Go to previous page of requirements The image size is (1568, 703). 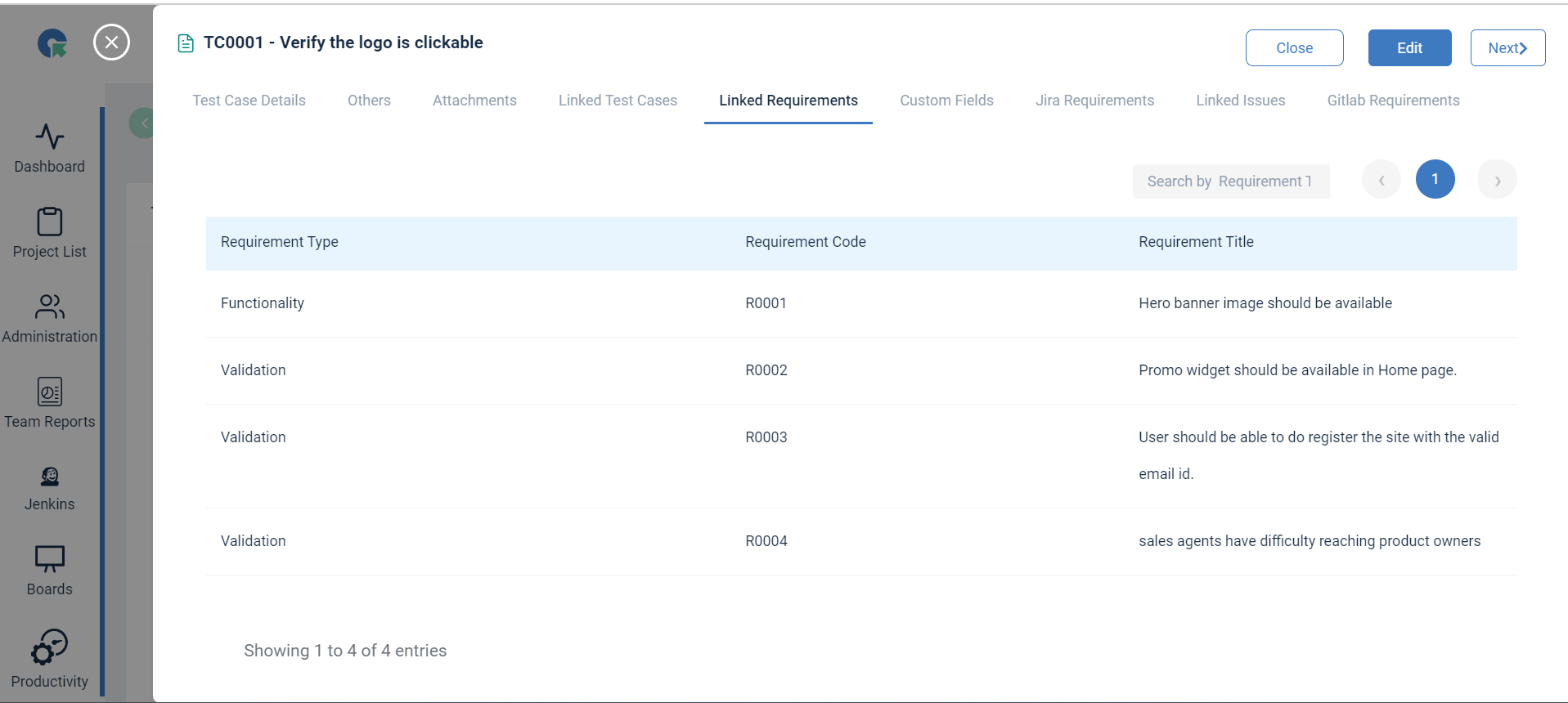click(x=1382, y=180)
